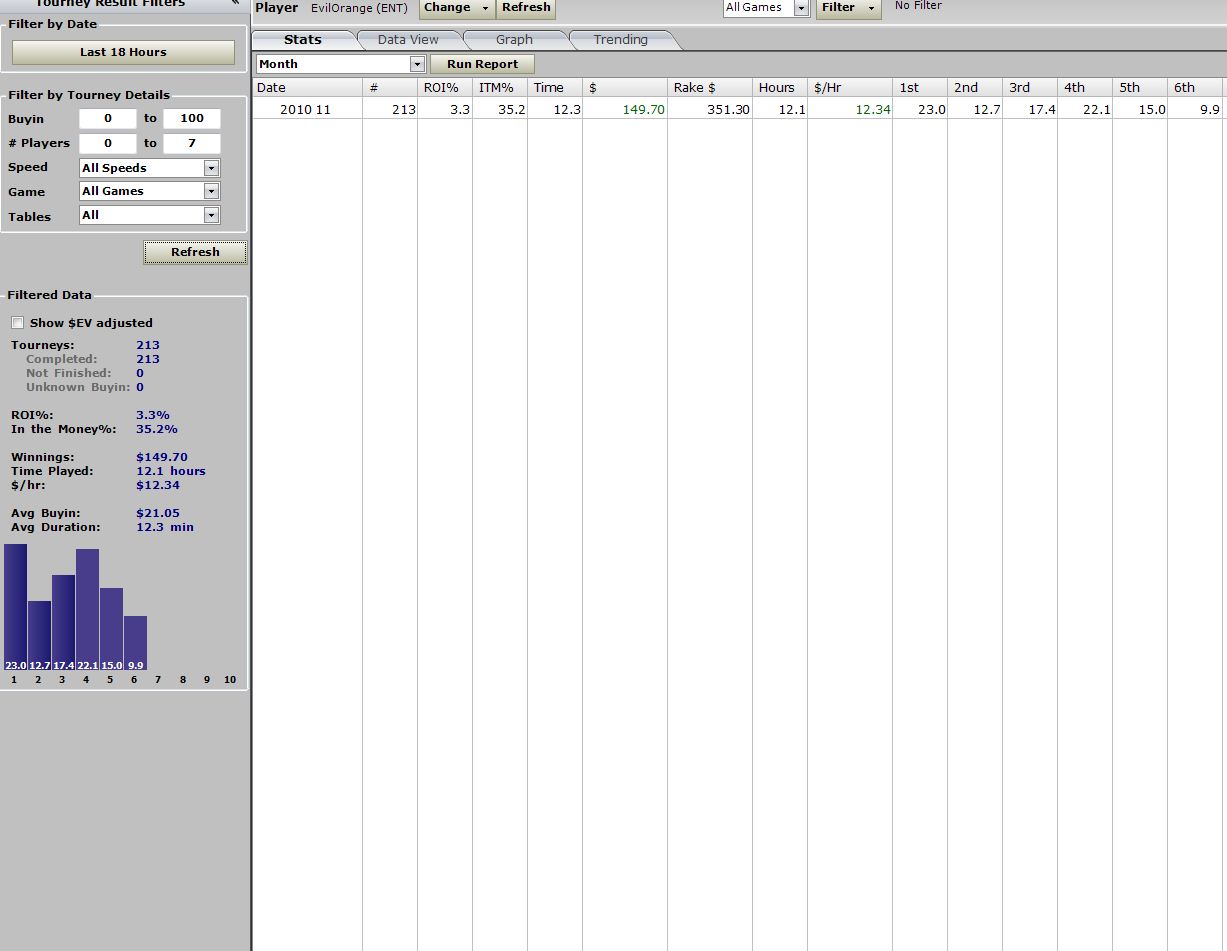This screenshot has width=1227, height=951.
Task: Expand the Game filter dropdown
Action: coord(211,191)
